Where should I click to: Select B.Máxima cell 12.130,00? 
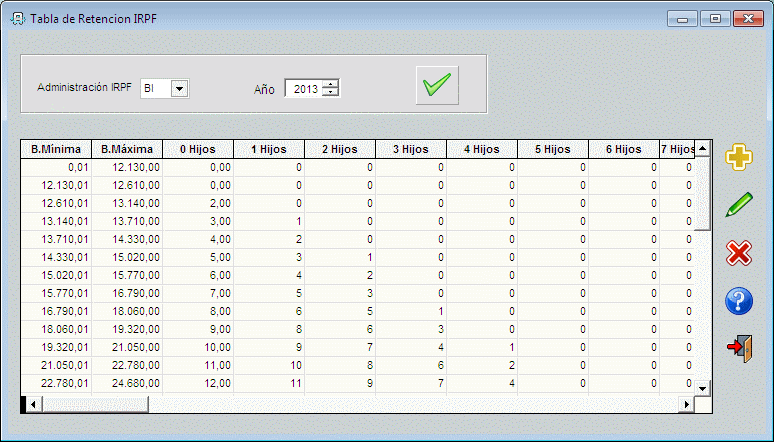pyautogui.click(x=127, y=167)
